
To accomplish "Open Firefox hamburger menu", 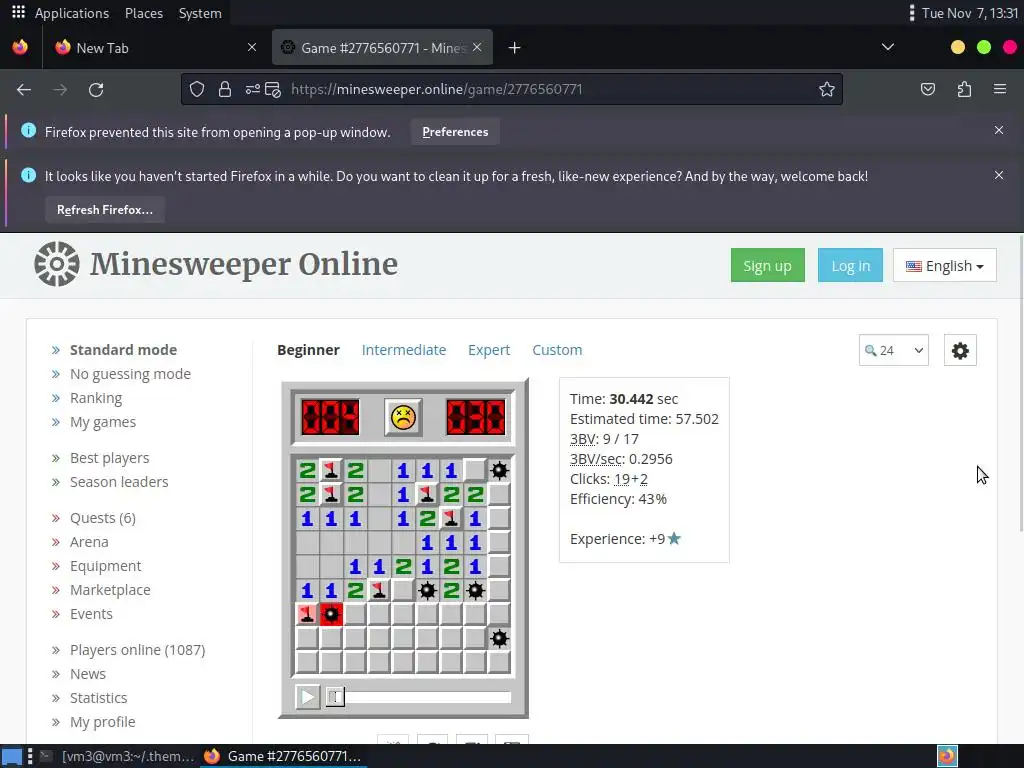I will [1000, 89].
